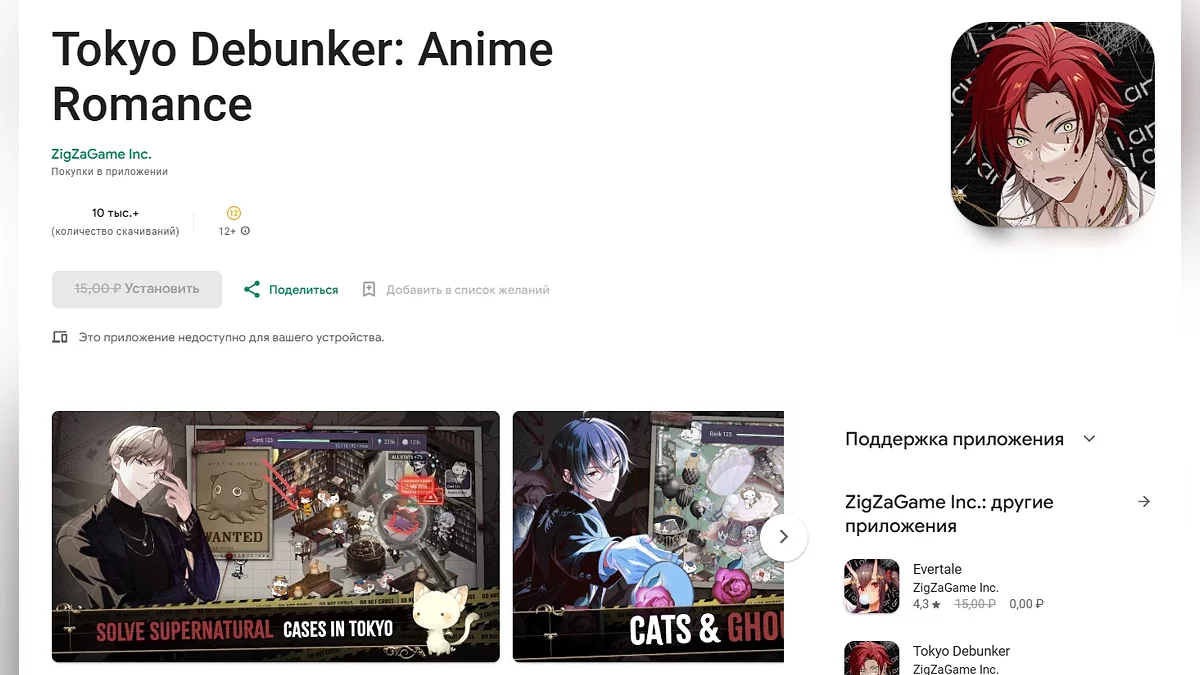Click the Tokyo Debunker icon in other apps list
The image size is (1200, 675).
[872, 658]
